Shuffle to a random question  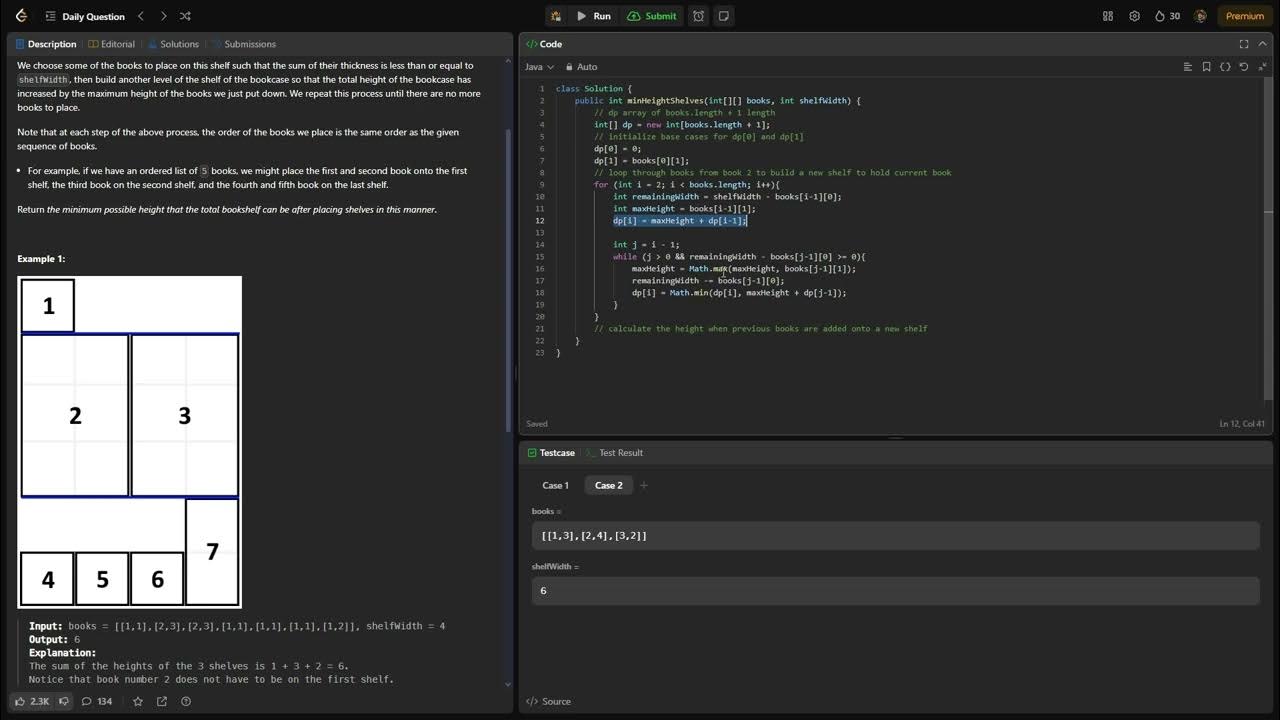[185, 16]
